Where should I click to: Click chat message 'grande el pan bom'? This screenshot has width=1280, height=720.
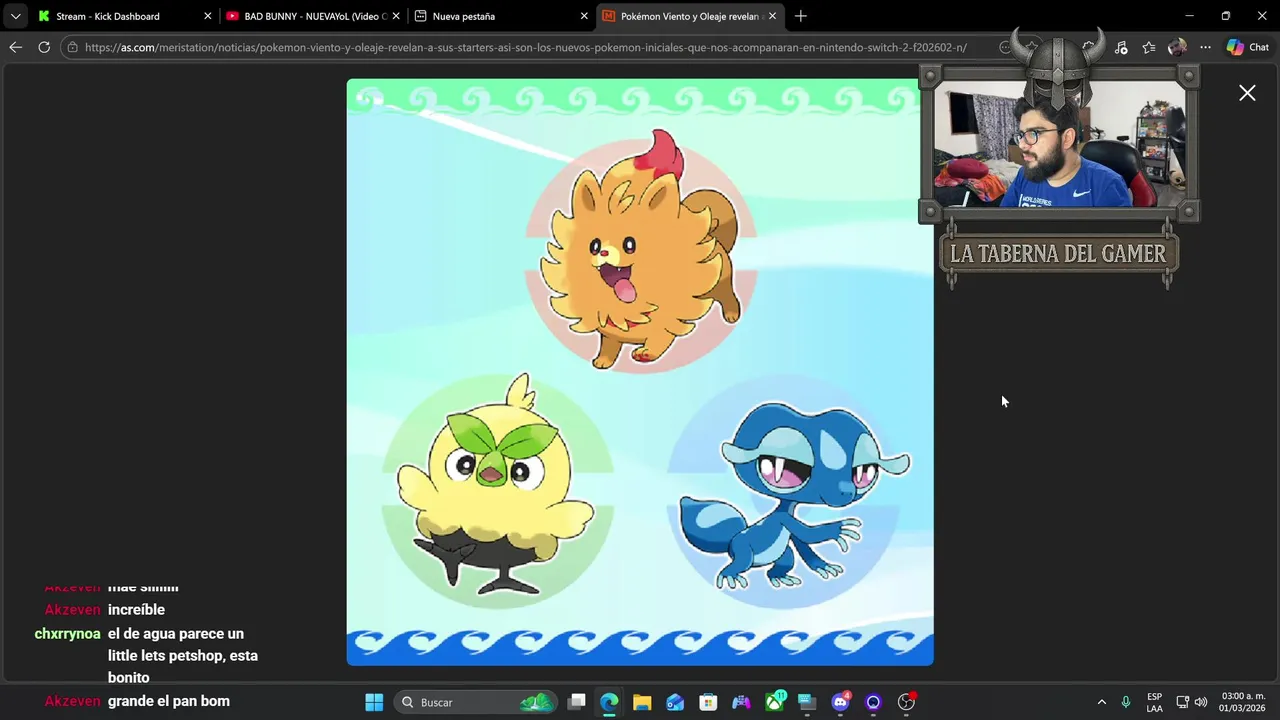click(x=169, y=701)
